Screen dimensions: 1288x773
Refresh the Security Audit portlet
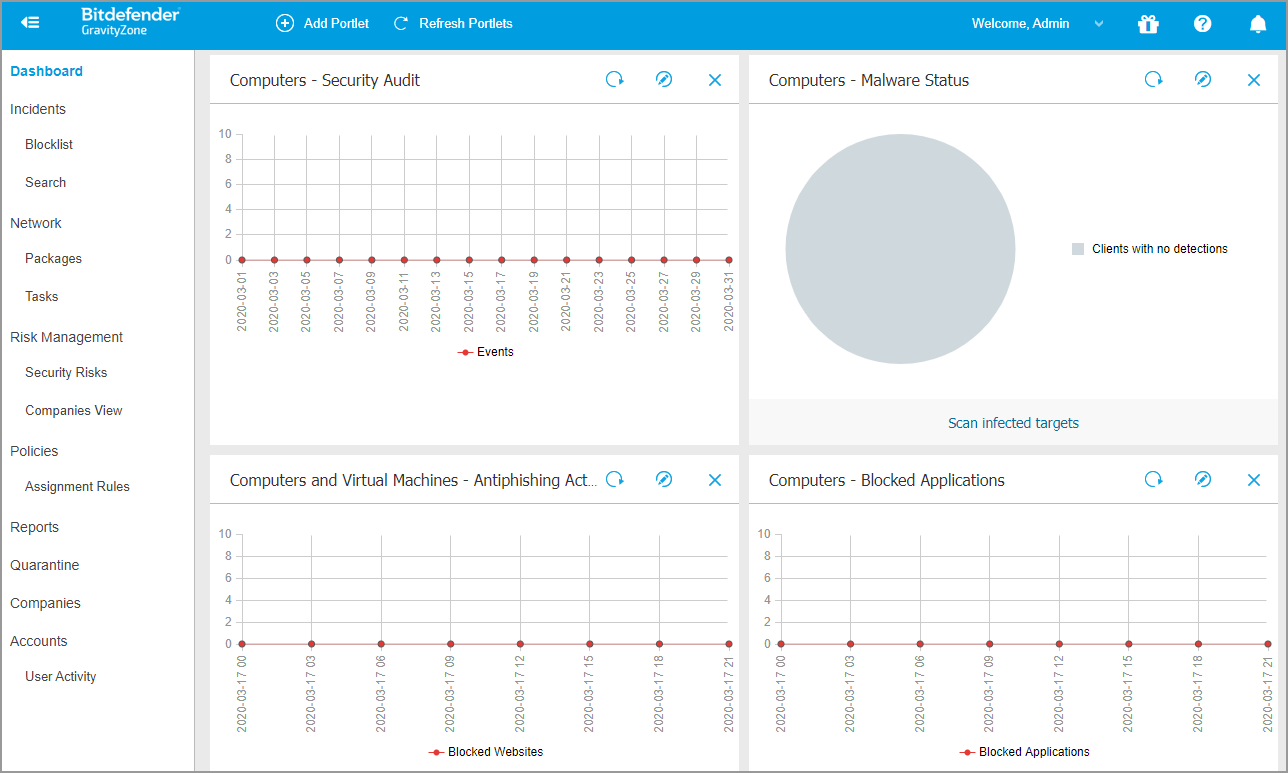click(x=614, y=80)
